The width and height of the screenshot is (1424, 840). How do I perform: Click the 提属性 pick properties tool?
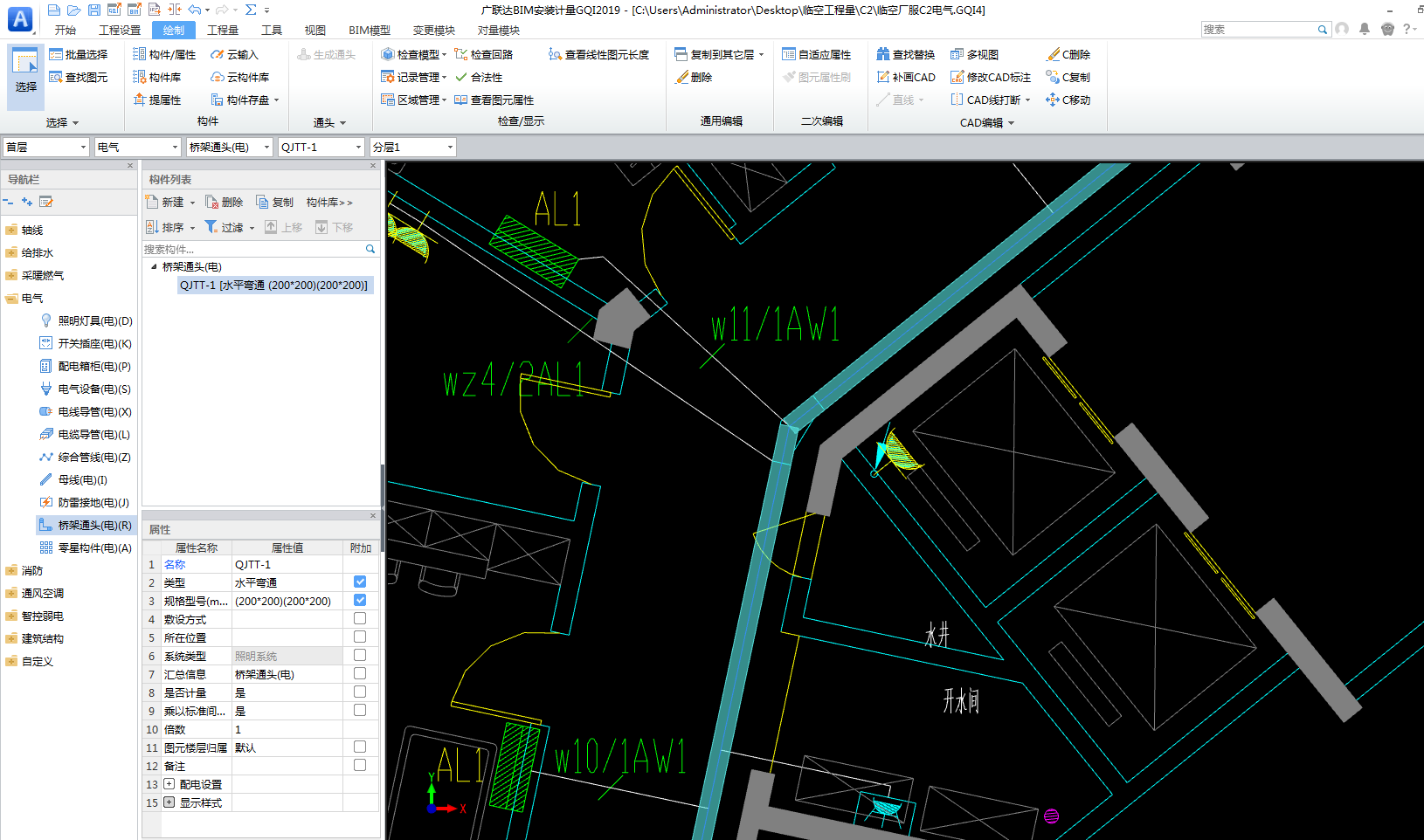[157, 100]
